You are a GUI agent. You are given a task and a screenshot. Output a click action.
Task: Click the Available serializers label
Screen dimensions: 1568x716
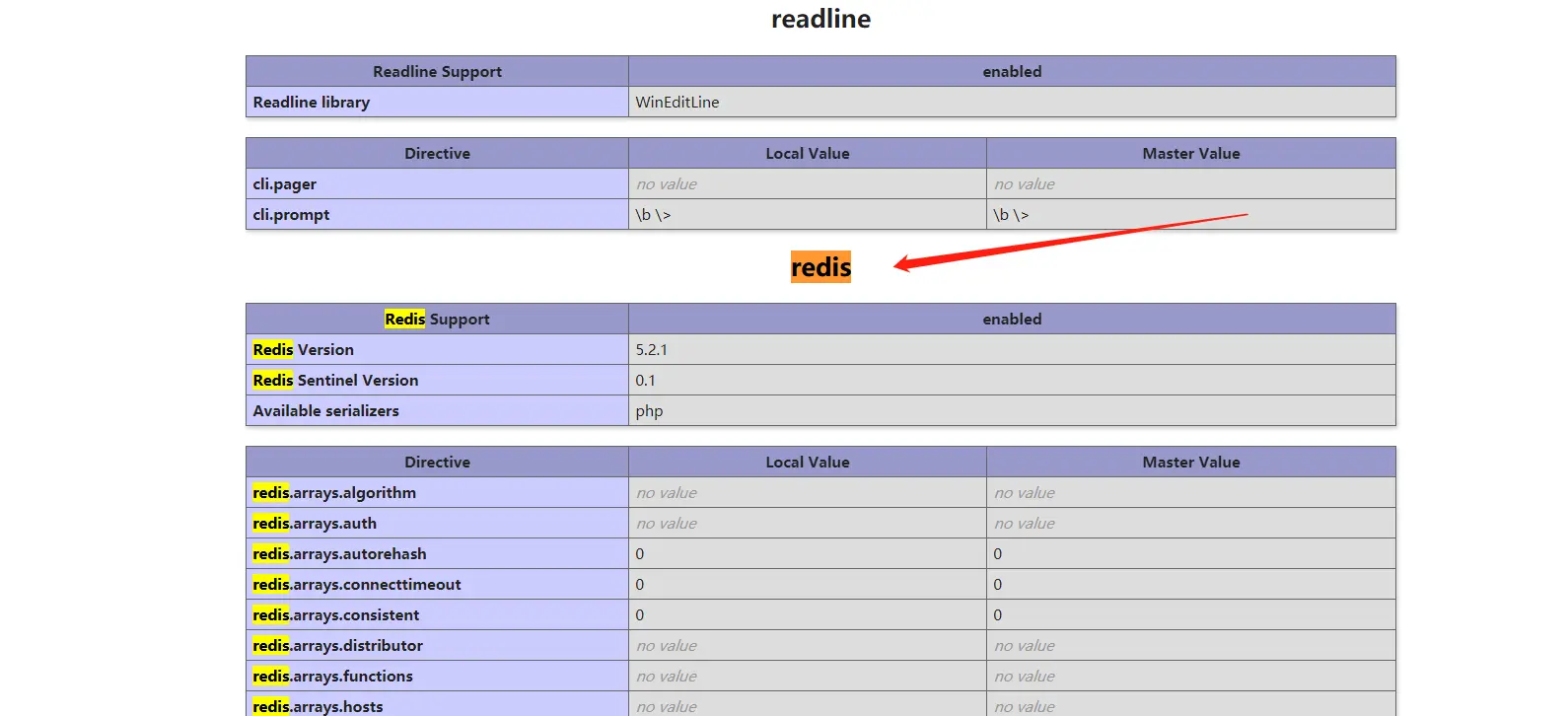pos(325,410)
